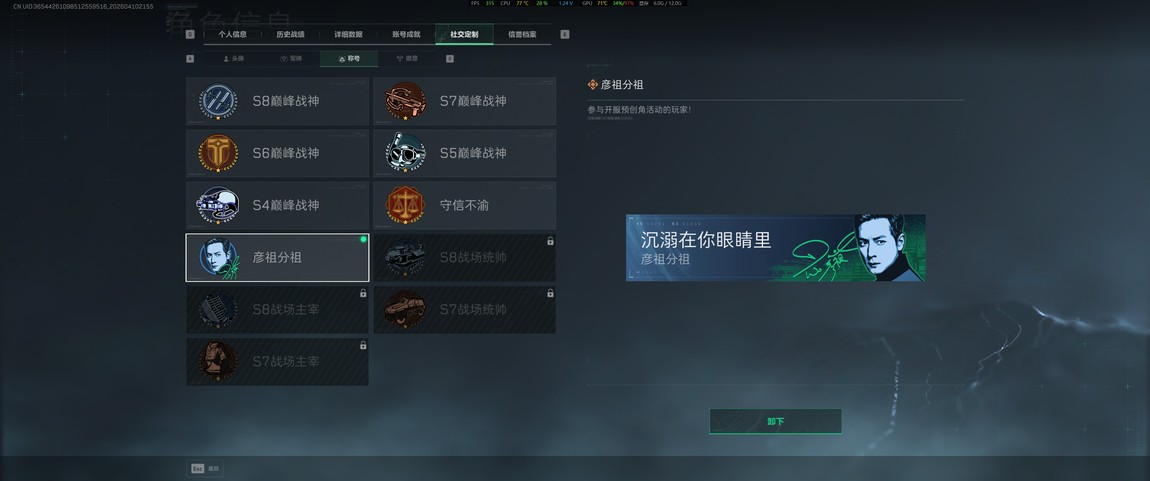Select the S5巅峰战神 skull emblem
Image resolution: width=1150 pixels, height=481 pixels.
(x=405, y=153)
